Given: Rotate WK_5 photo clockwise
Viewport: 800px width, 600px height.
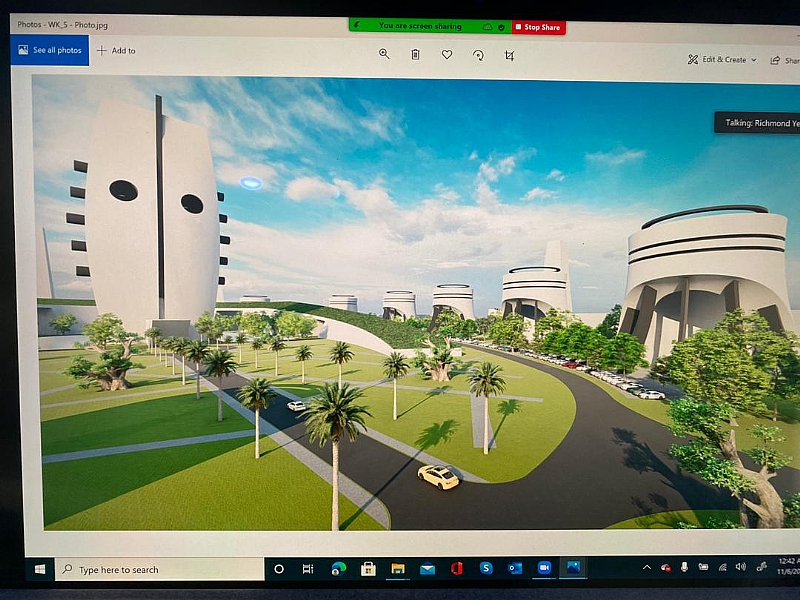Looking at the screenshot, I should point(478,56).
